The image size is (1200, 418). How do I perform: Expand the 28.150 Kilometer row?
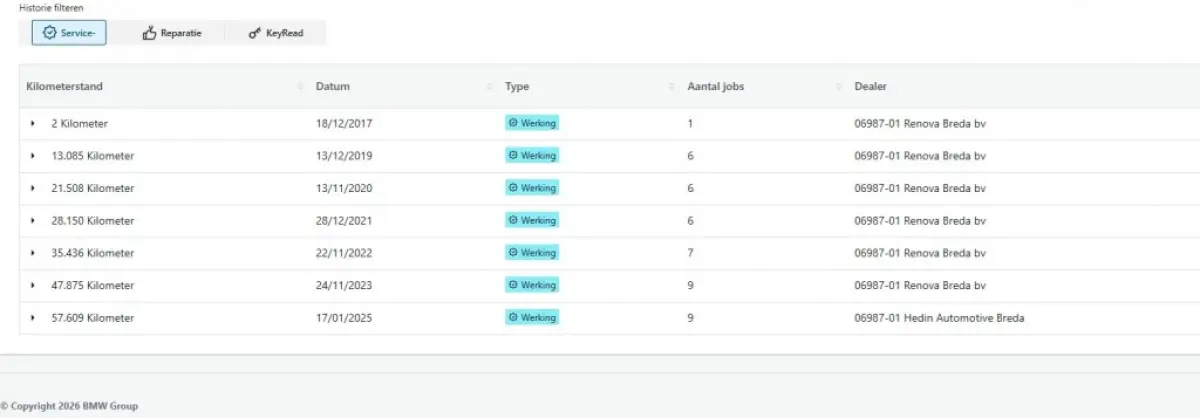click(x=33, y=221)
